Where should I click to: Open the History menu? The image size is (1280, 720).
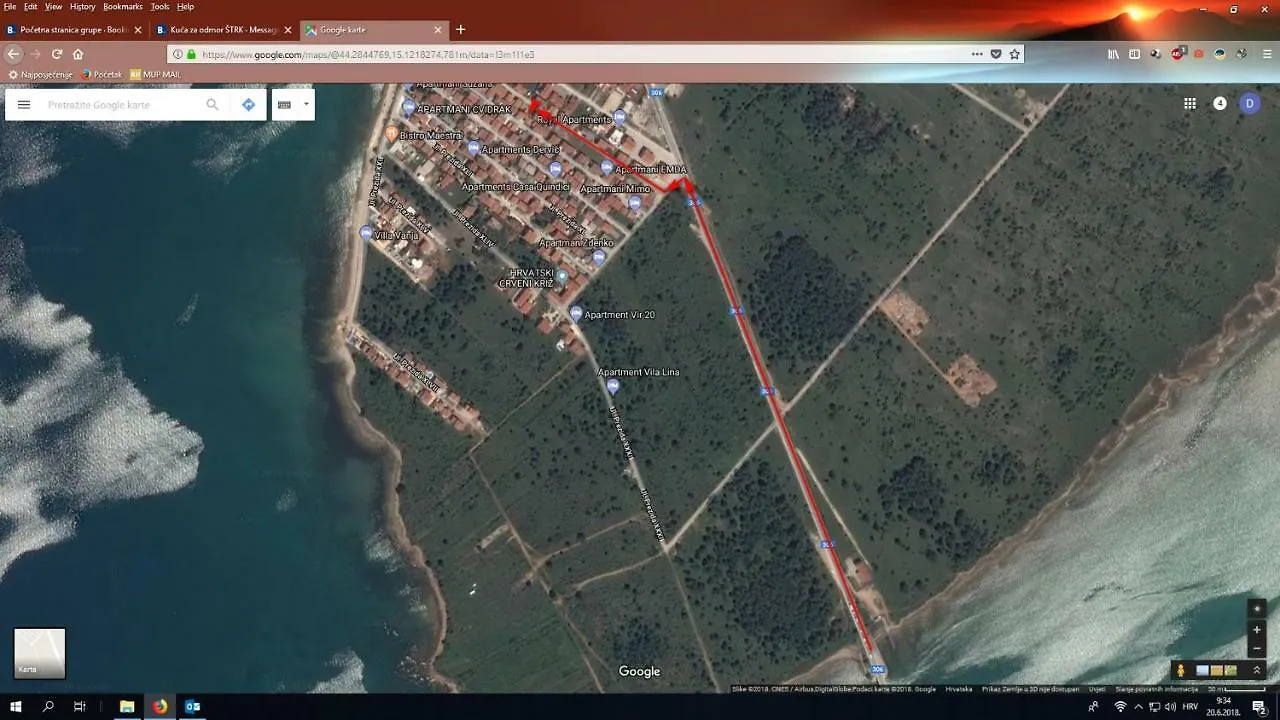pyautogui.click(x=82, y=7)
